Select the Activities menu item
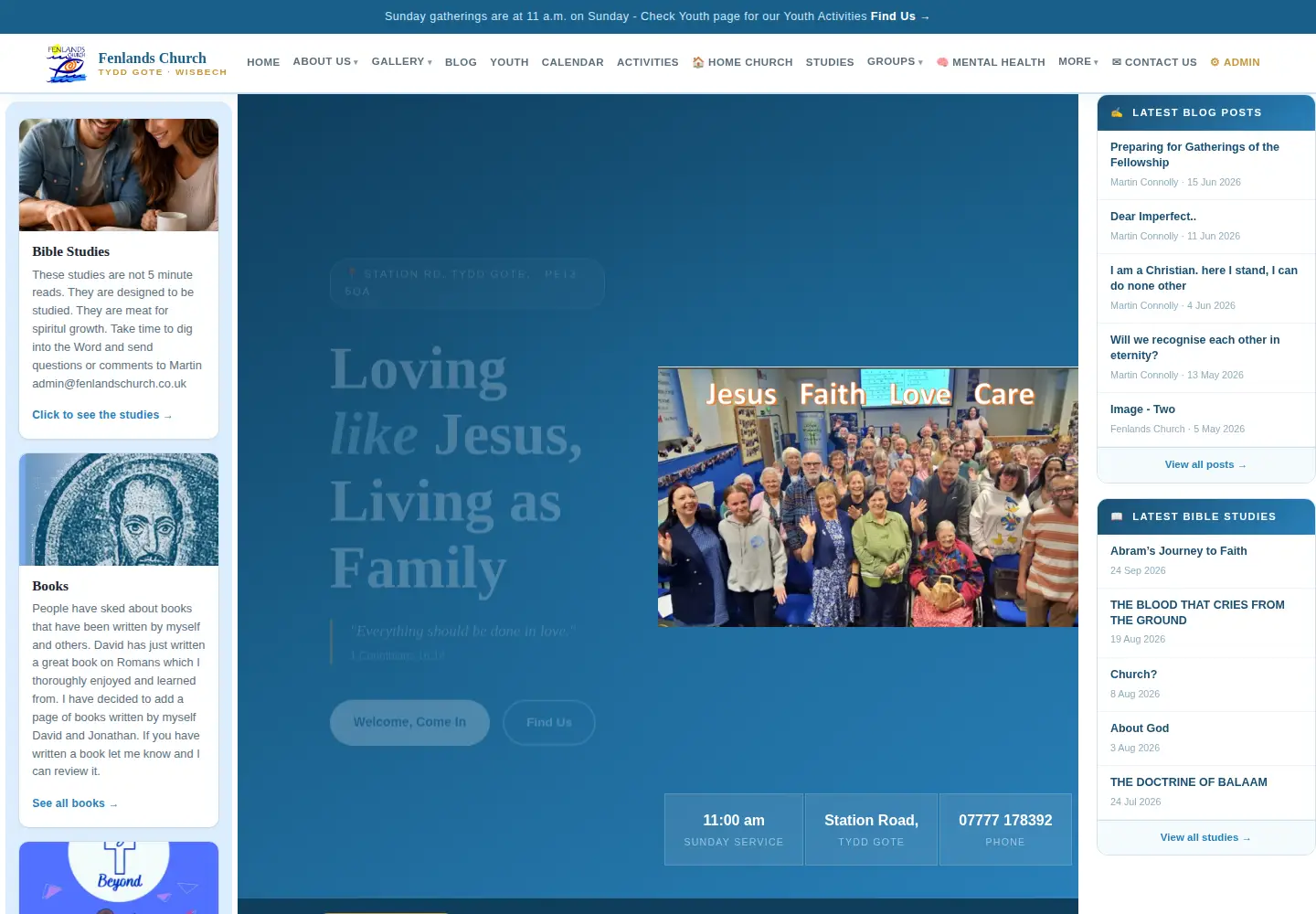 click(x=648, y=62)
